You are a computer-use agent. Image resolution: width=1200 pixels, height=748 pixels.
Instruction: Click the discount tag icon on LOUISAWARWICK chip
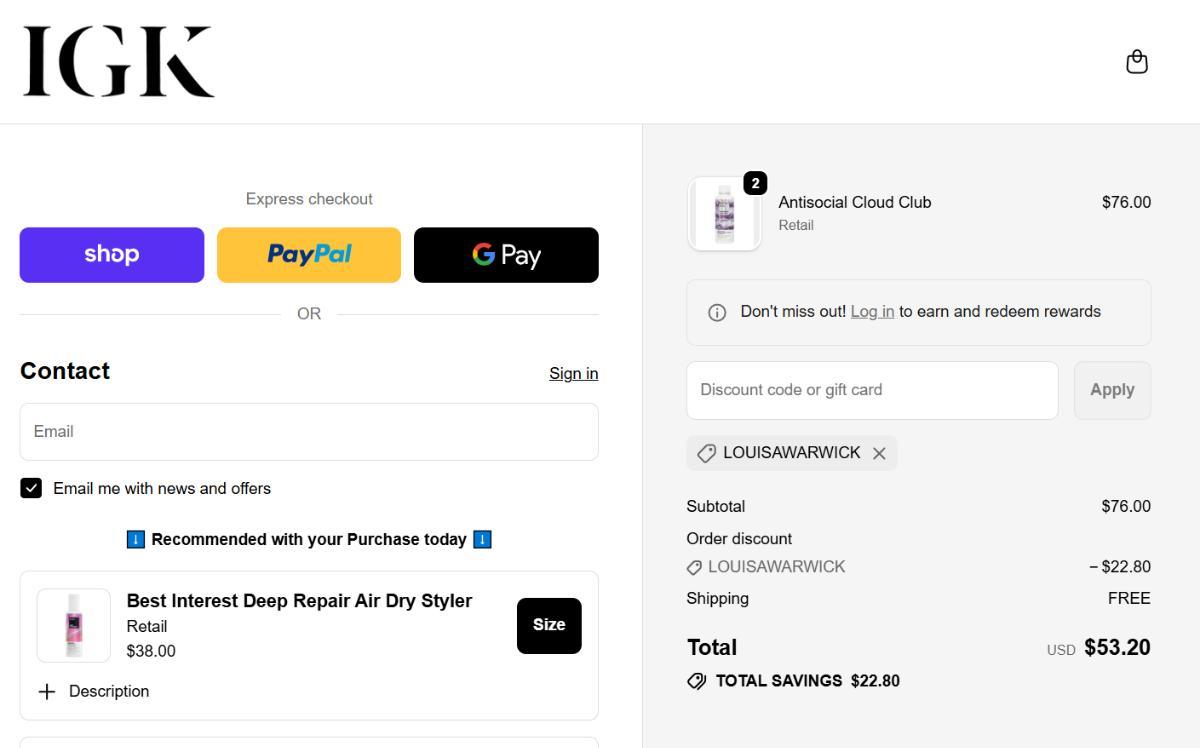pyautogui.click(x=706, y=453)
